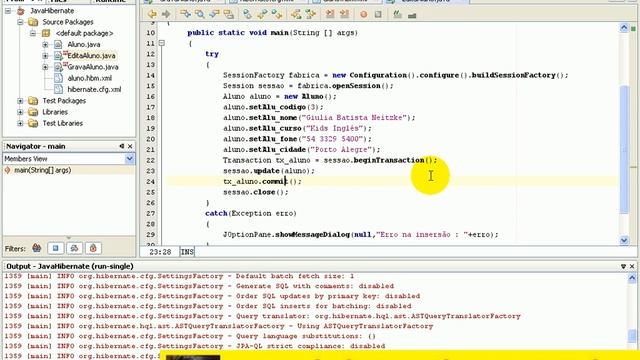The image size is (640, 360).
Task: Toggle Show Inherited Members filter
Action: (x=37, y=248)
